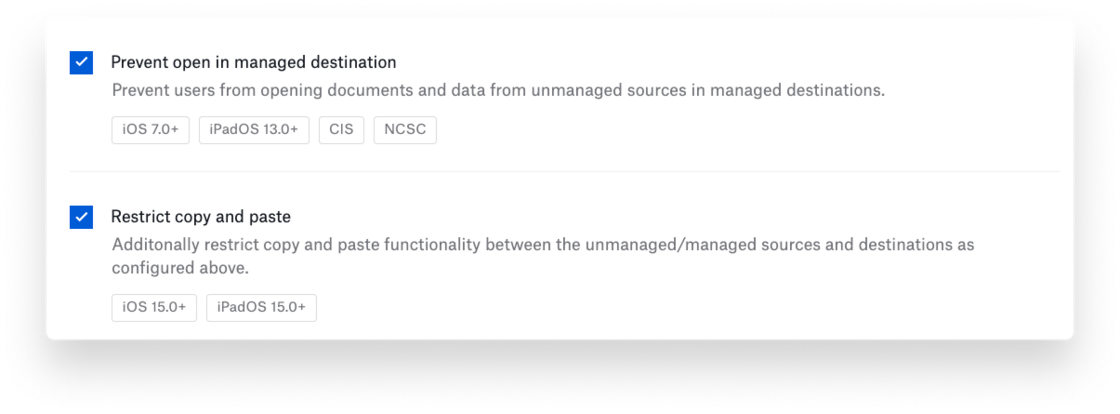1120x414 pixels.
Task: Click the misspelled word "Additonally"
Action: tap(156, 245)
